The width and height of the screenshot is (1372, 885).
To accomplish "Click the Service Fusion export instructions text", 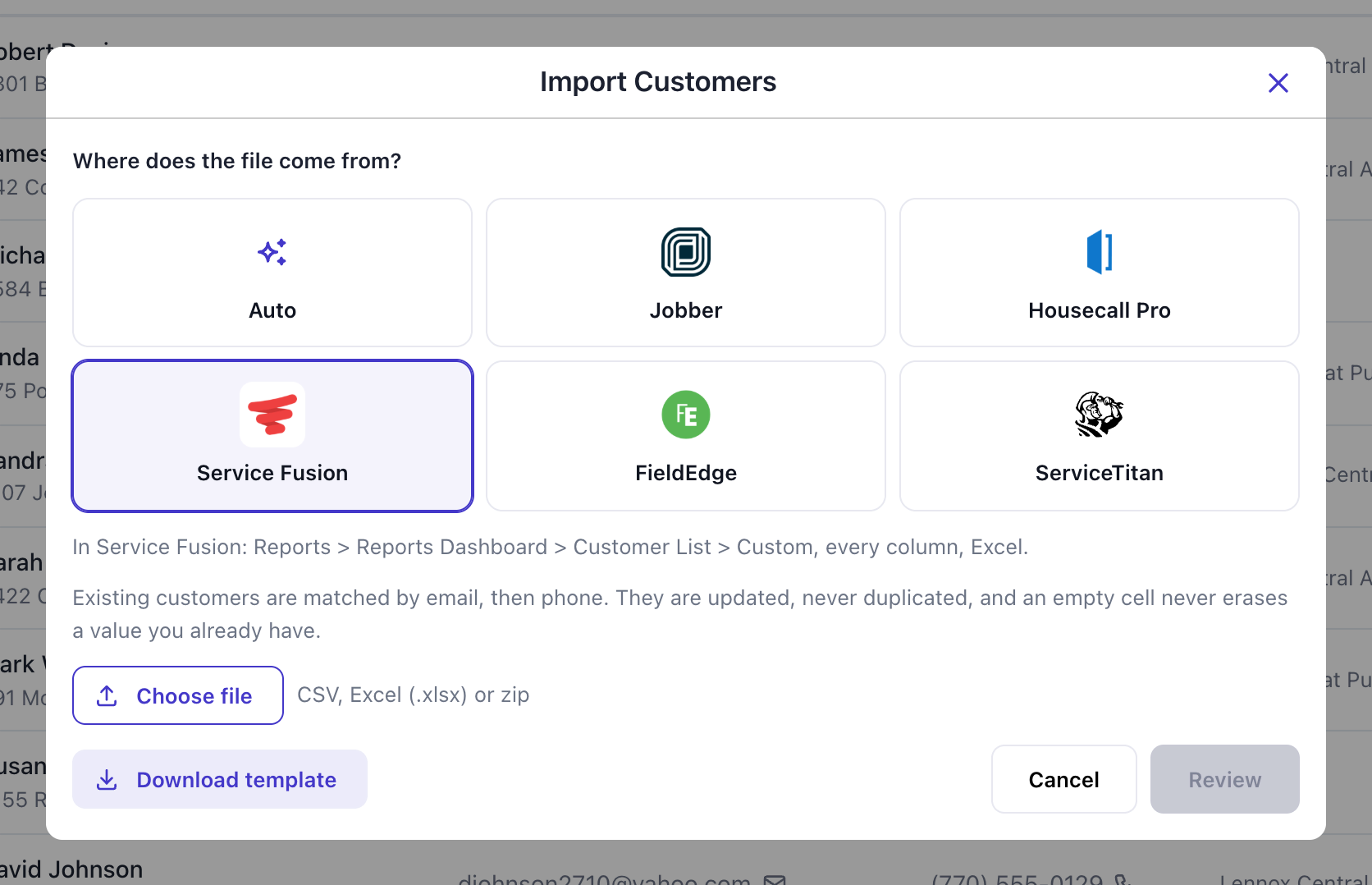I will tap(550, 547).
